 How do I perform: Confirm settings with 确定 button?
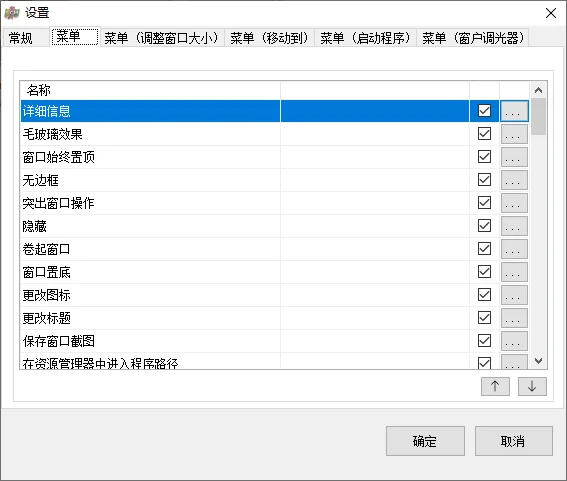pyautogui.click(x=425, y=441)
